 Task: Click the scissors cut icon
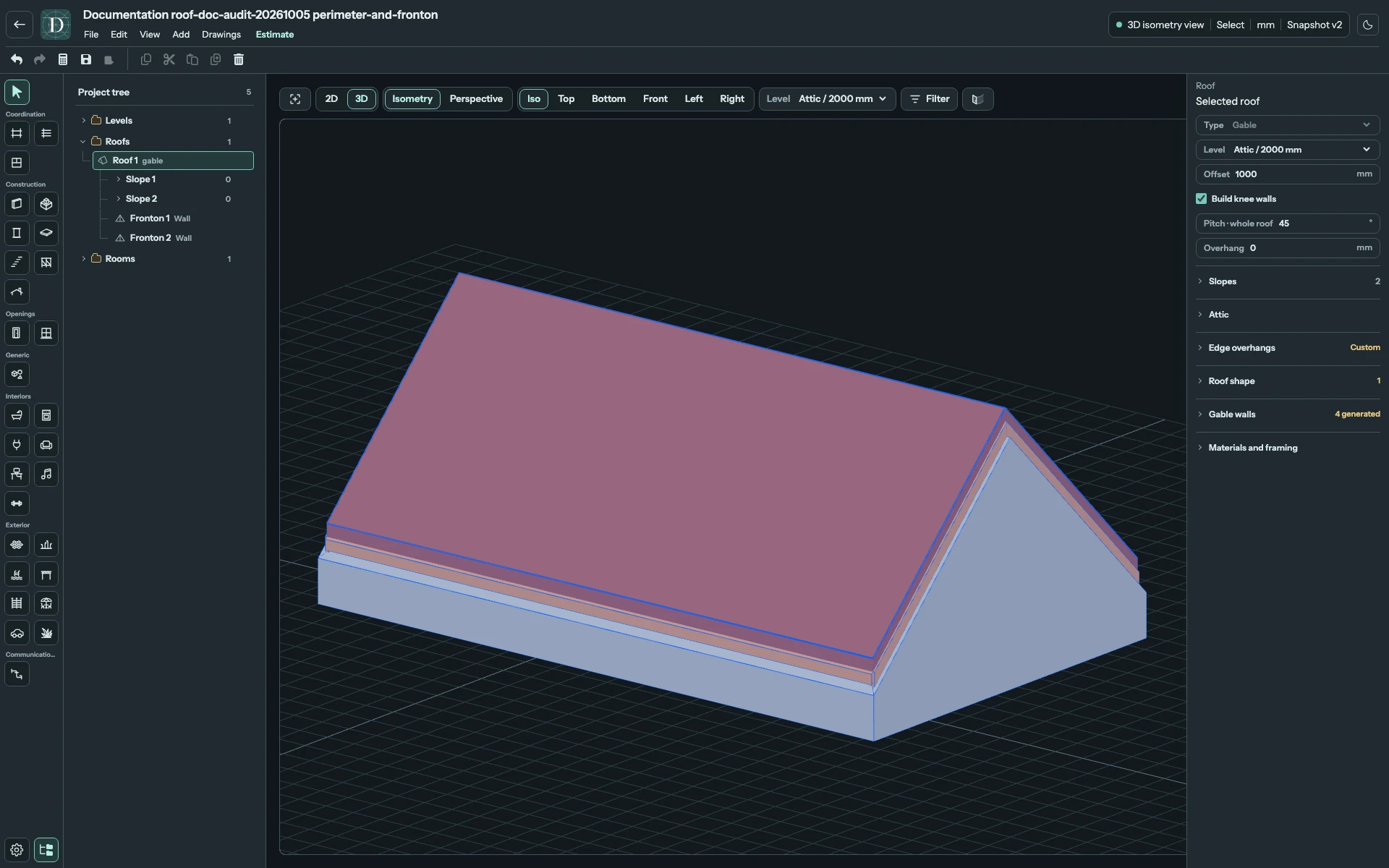click(169, 59)
